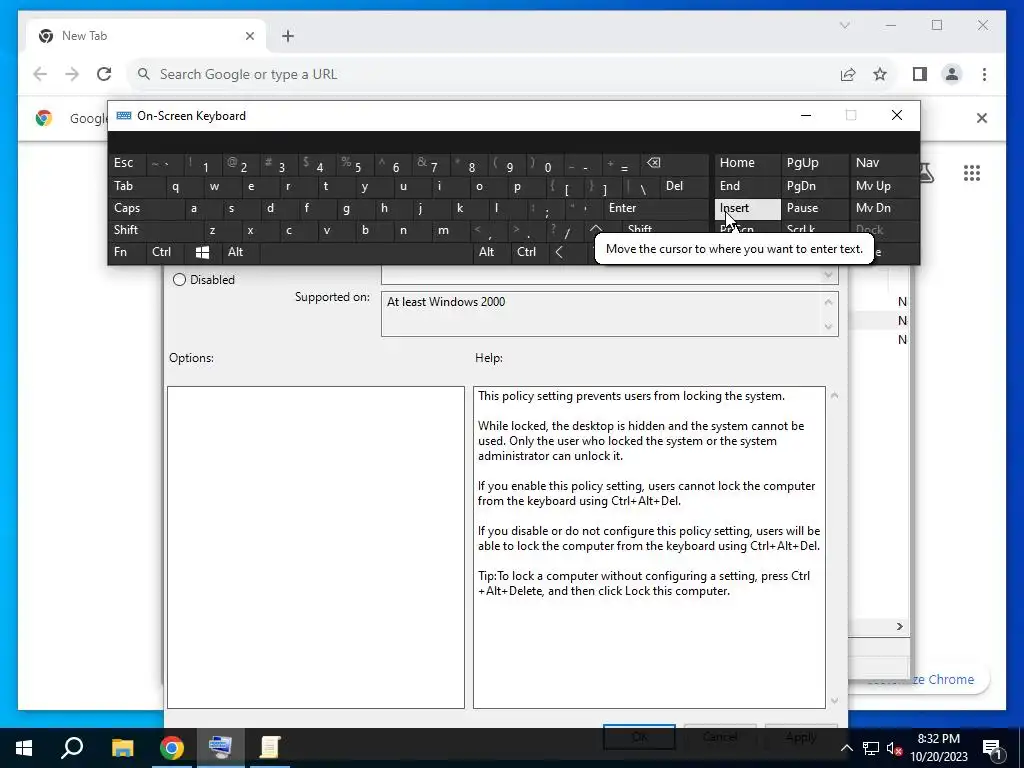Click the Supported on text box

click(x=609, y=314)
